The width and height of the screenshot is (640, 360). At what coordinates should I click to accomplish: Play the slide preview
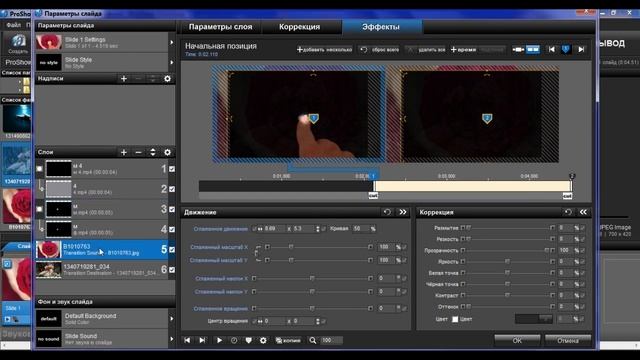point(219,340)
